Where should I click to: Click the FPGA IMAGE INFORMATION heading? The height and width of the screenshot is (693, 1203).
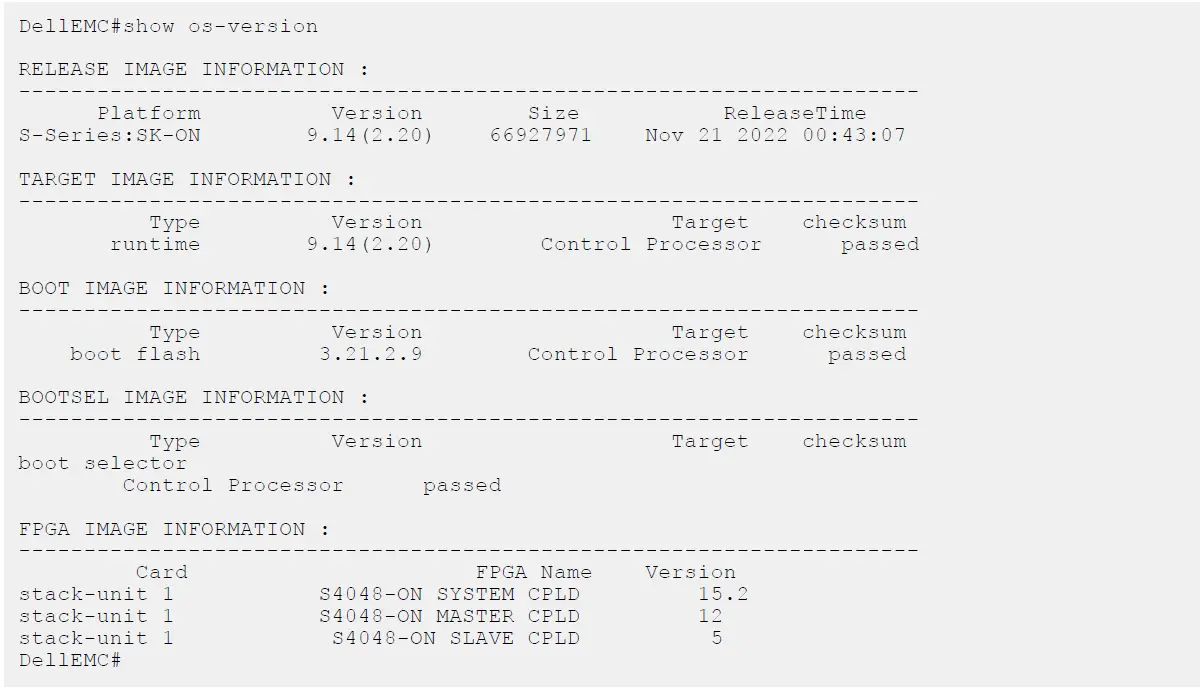[174, 530]
